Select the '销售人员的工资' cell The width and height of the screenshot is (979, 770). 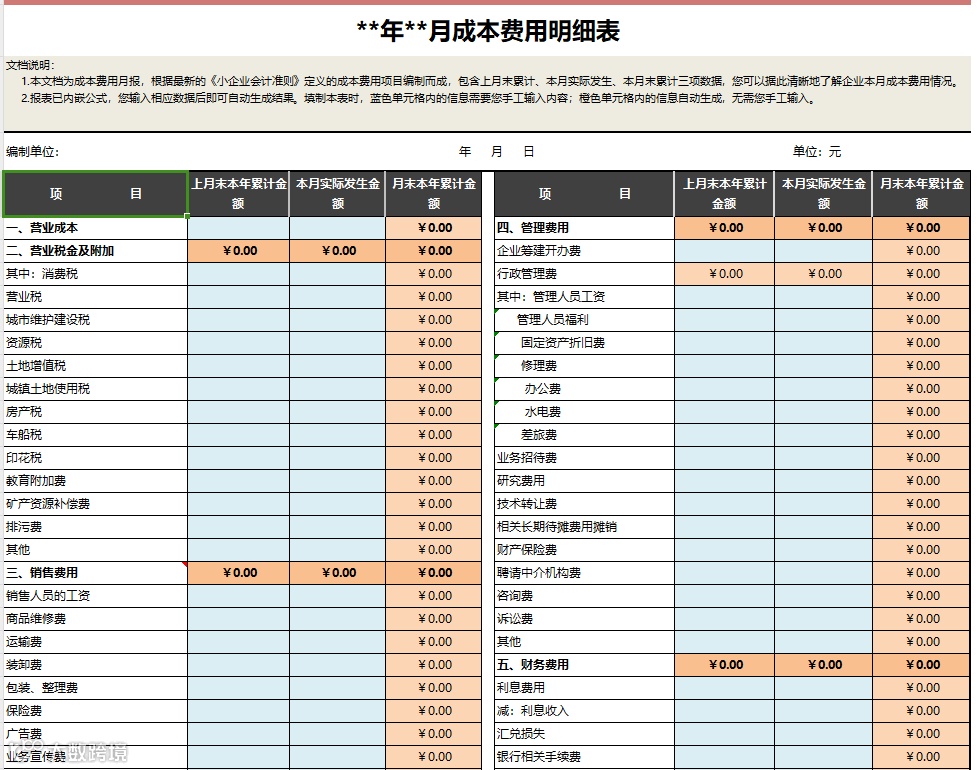point(95,596)
